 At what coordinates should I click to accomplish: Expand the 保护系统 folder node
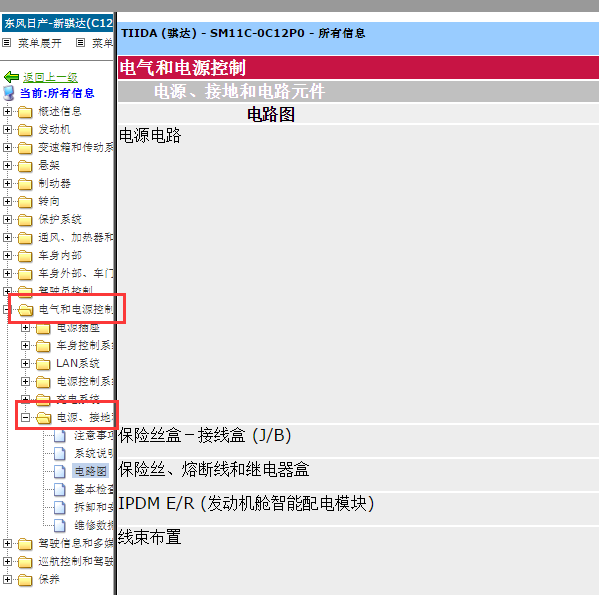(x=7, y=219)
